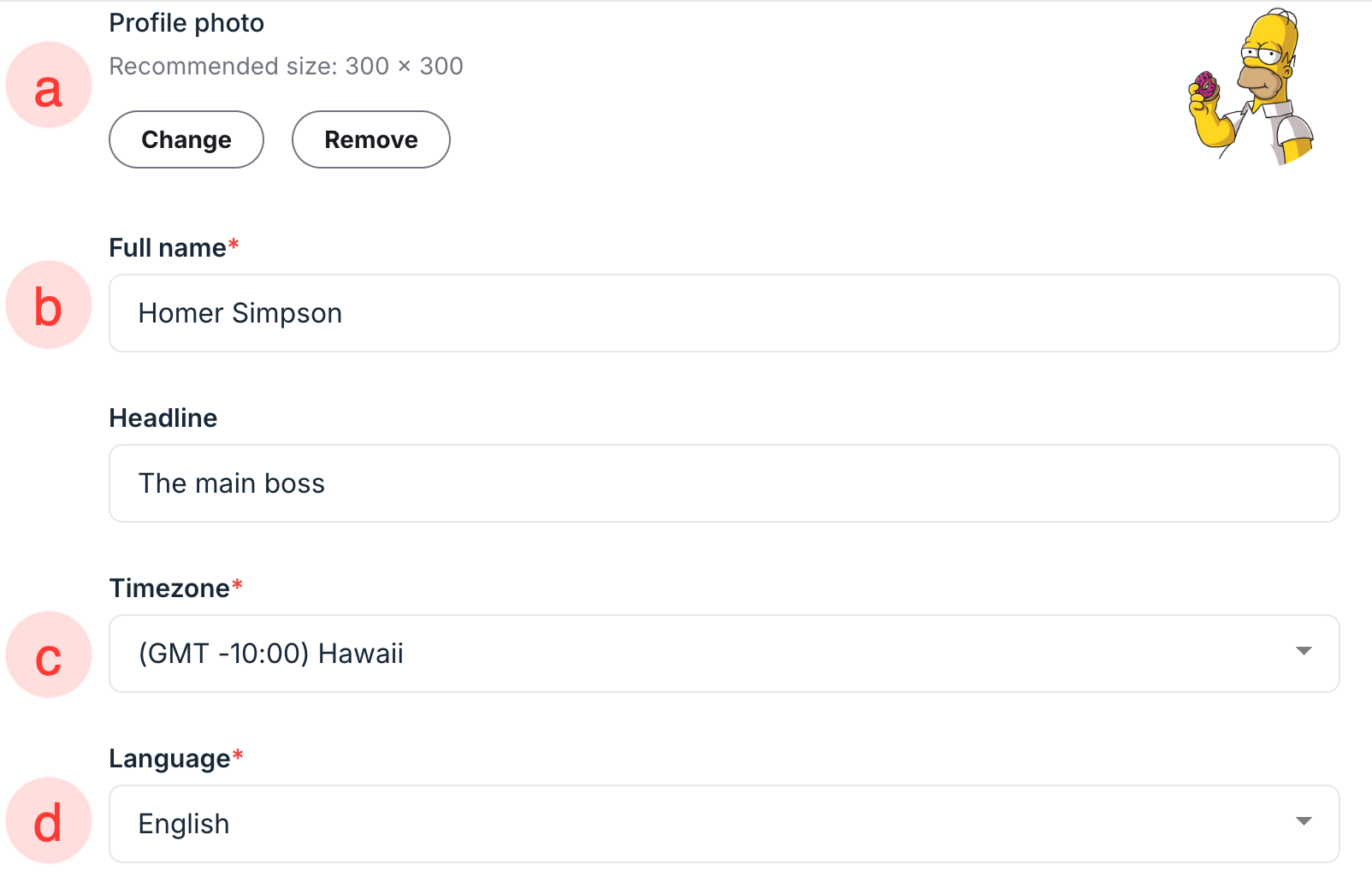Click the Change profile photo button
This screenshot has height=876, width=1372.
pos(186,139)
